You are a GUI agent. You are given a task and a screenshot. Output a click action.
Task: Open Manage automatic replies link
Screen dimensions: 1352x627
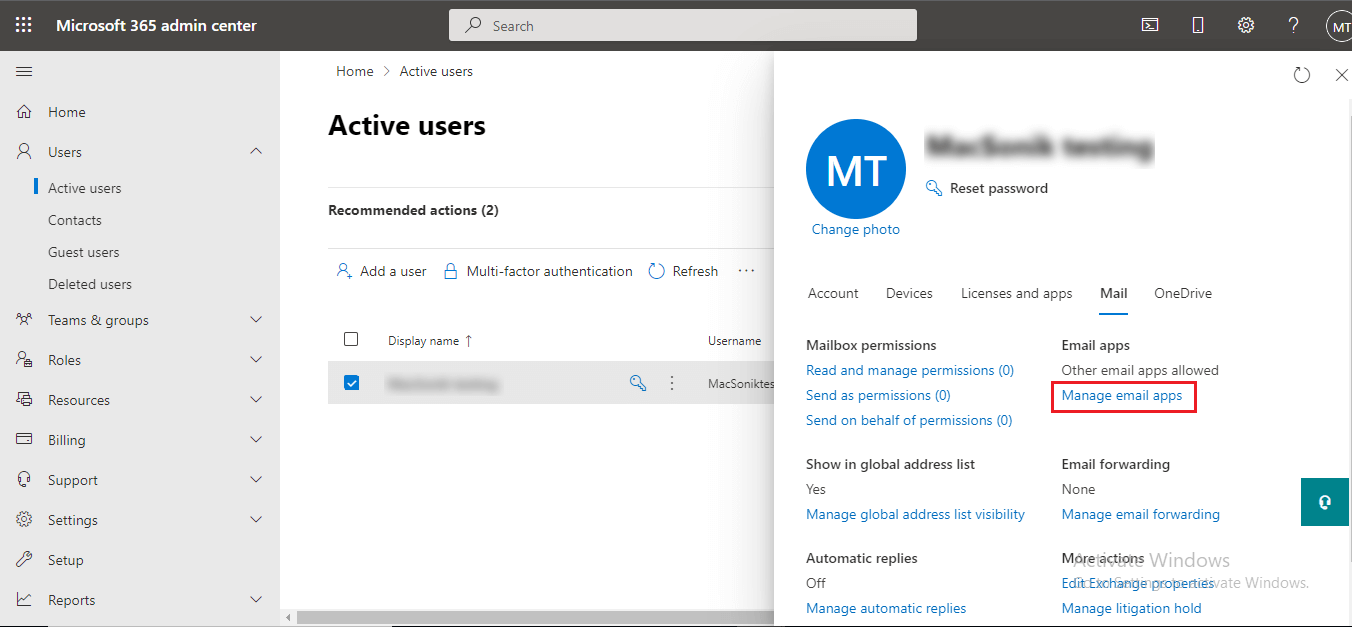tap(886, 608)
